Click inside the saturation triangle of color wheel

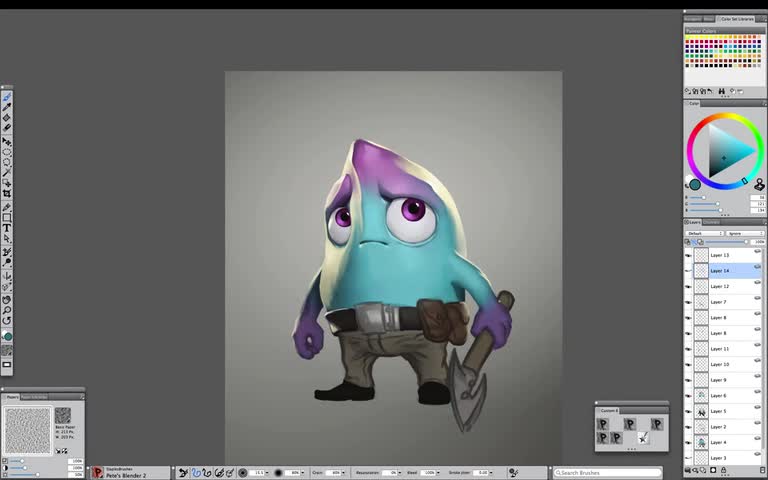(x=728, y=152)
